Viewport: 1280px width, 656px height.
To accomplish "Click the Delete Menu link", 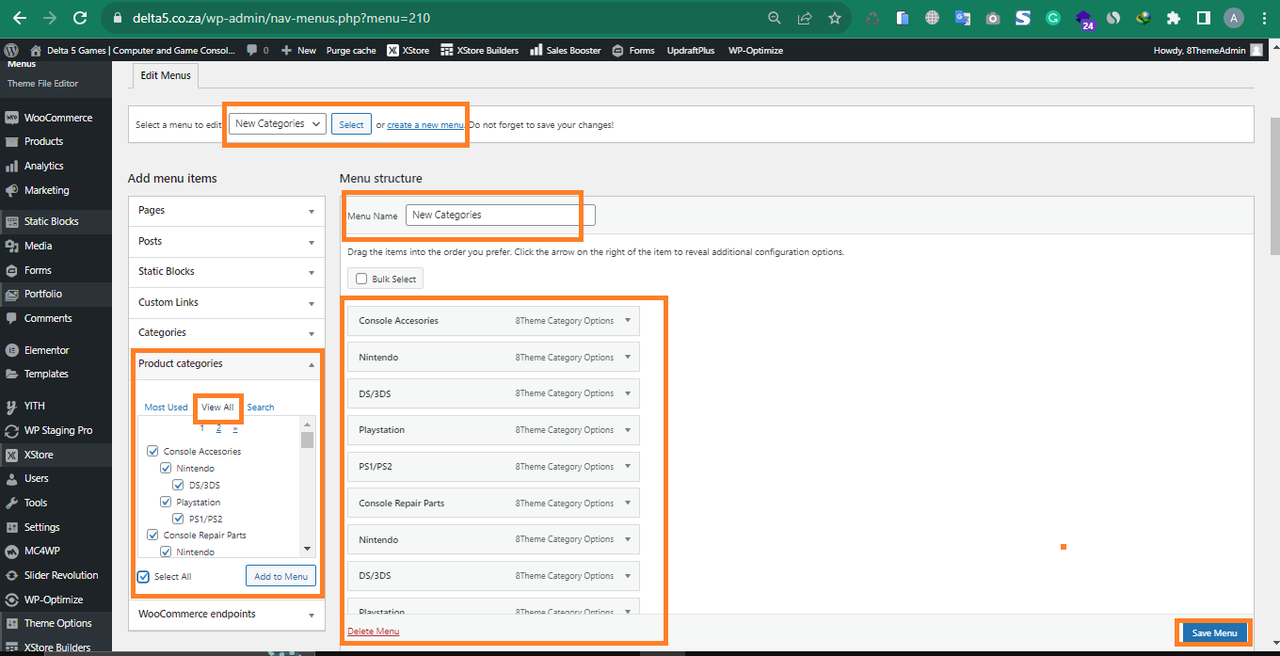I will [x=373, y=631].
